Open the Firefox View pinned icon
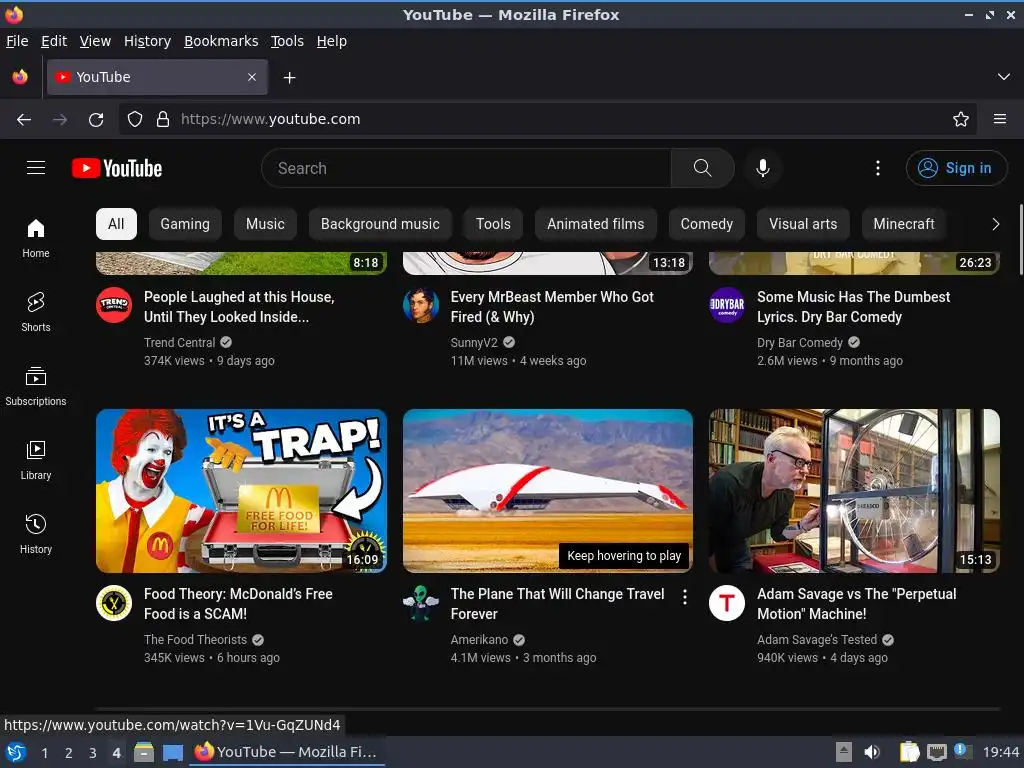 [x=20, y=77]
